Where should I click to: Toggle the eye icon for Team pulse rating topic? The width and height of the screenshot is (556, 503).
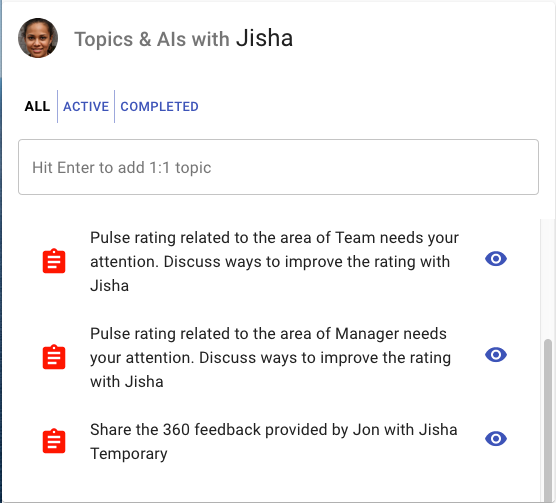click(496, 259)
